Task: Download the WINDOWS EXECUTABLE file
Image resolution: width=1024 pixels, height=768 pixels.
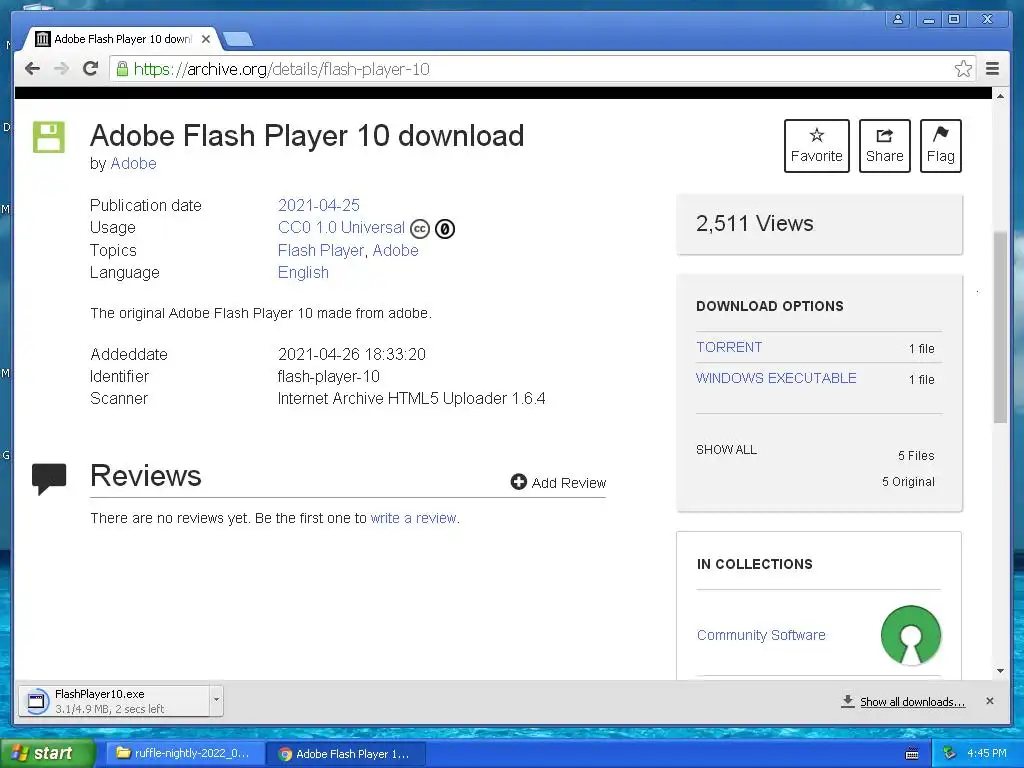Action: tap(776, 378)
